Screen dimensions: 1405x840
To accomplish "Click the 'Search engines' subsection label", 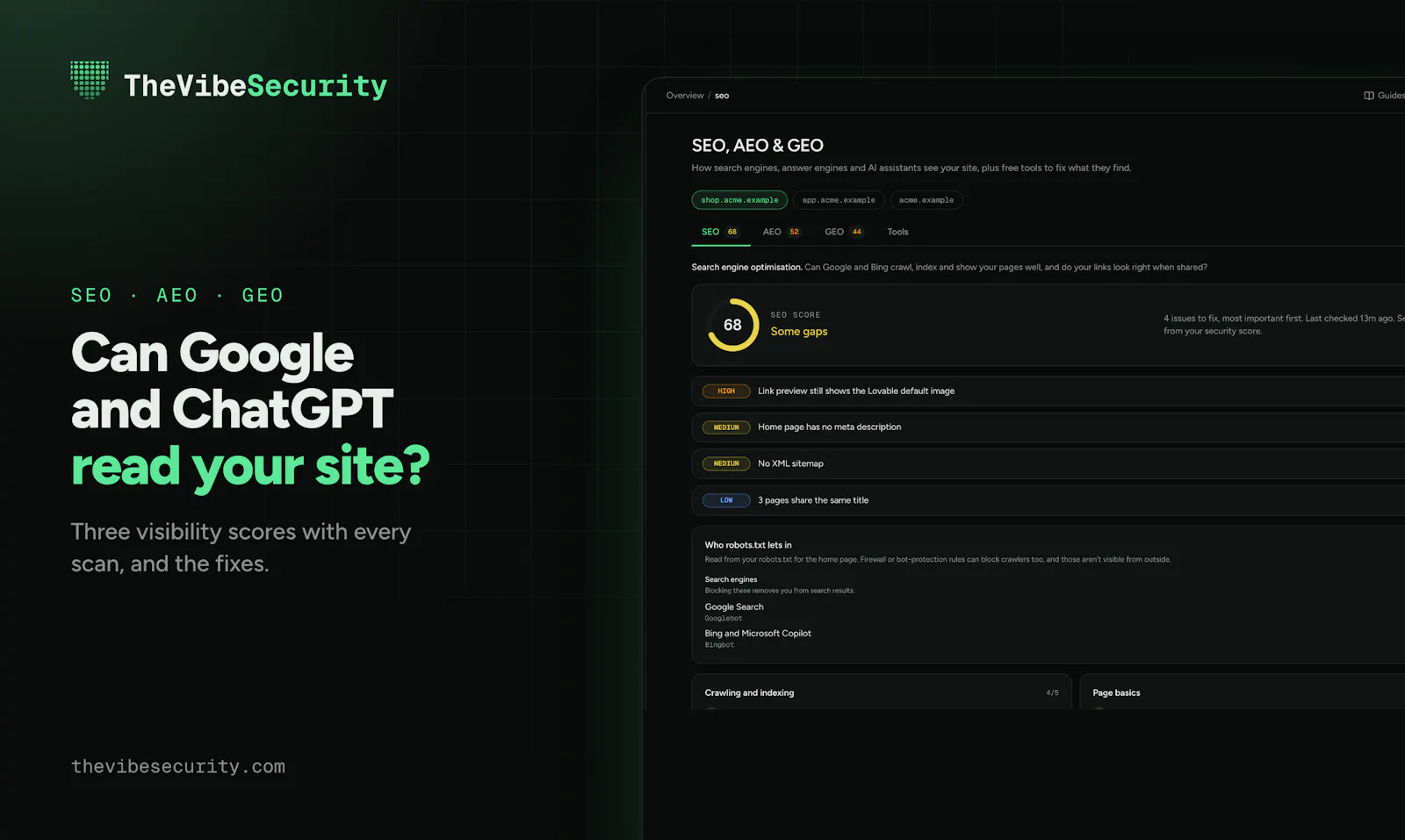I will click(x=731, y=579).
